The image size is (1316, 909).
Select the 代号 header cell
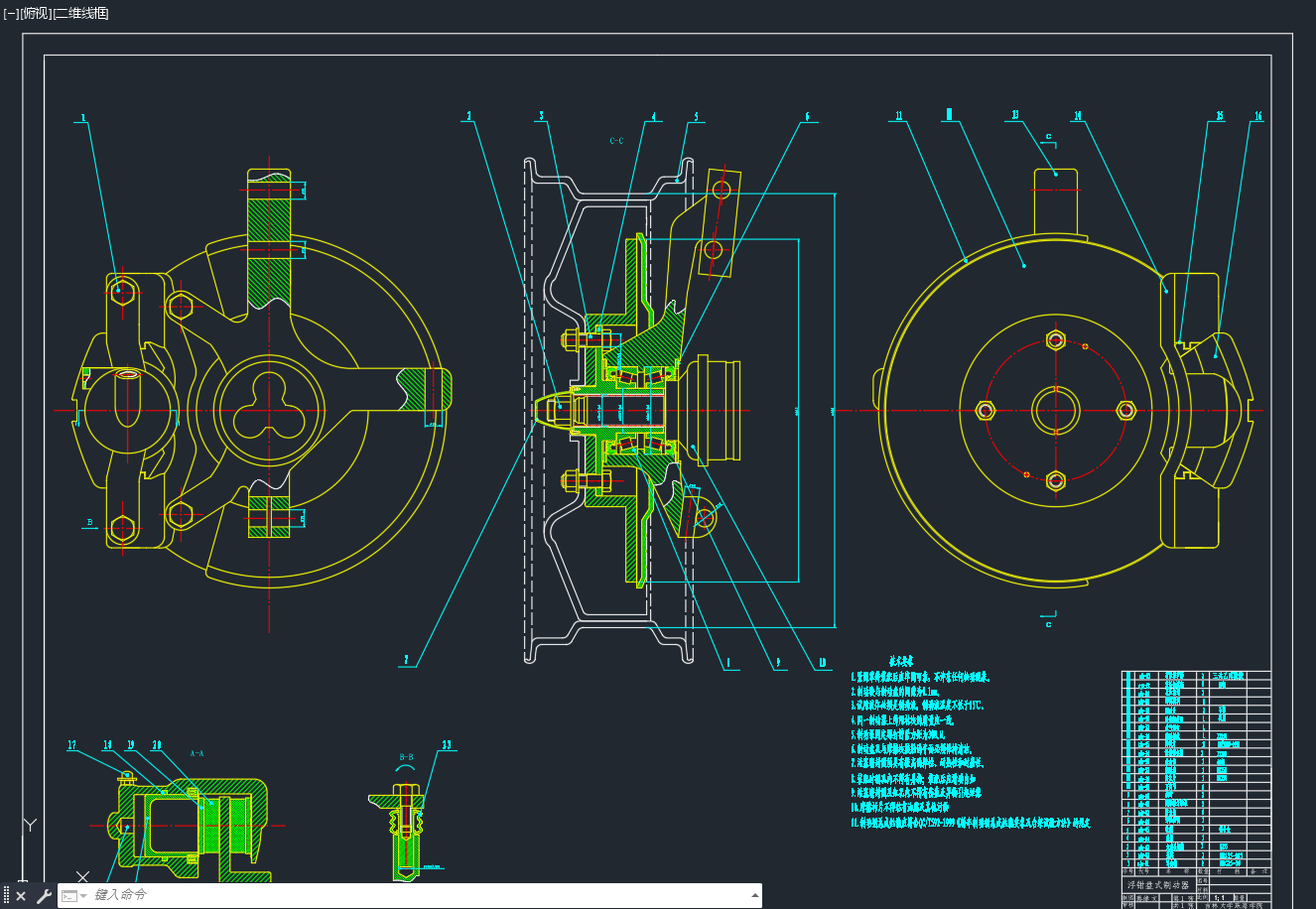point(1143,871)
